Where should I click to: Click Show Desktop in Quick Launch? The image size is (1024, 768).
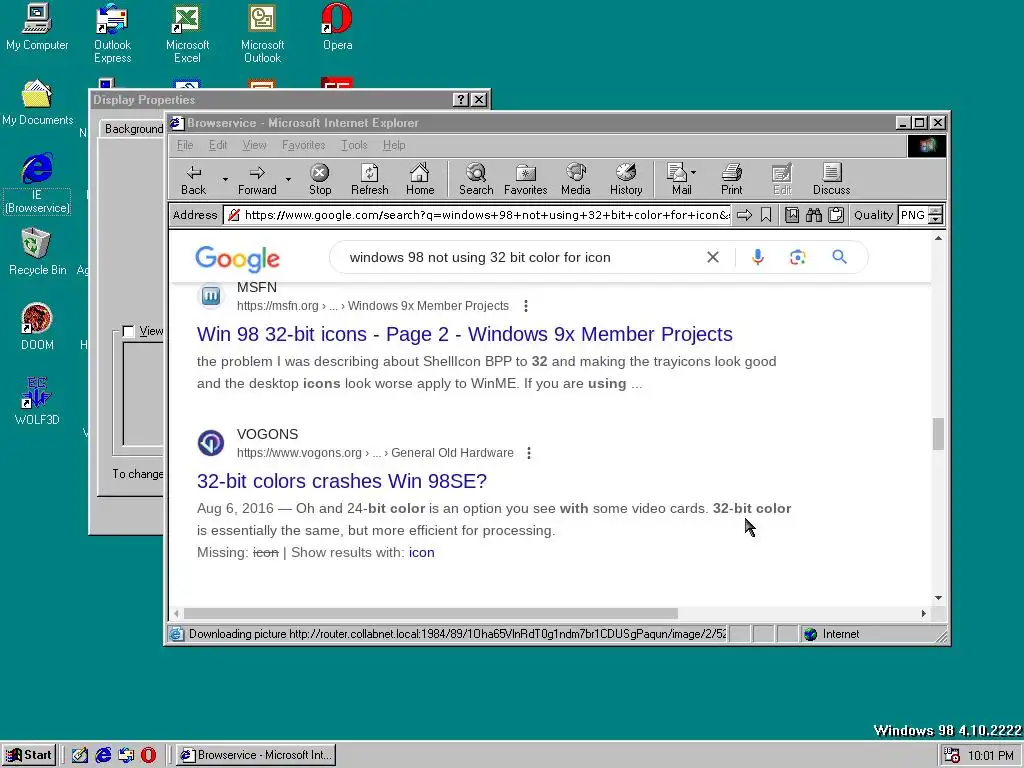coord(80,755)
